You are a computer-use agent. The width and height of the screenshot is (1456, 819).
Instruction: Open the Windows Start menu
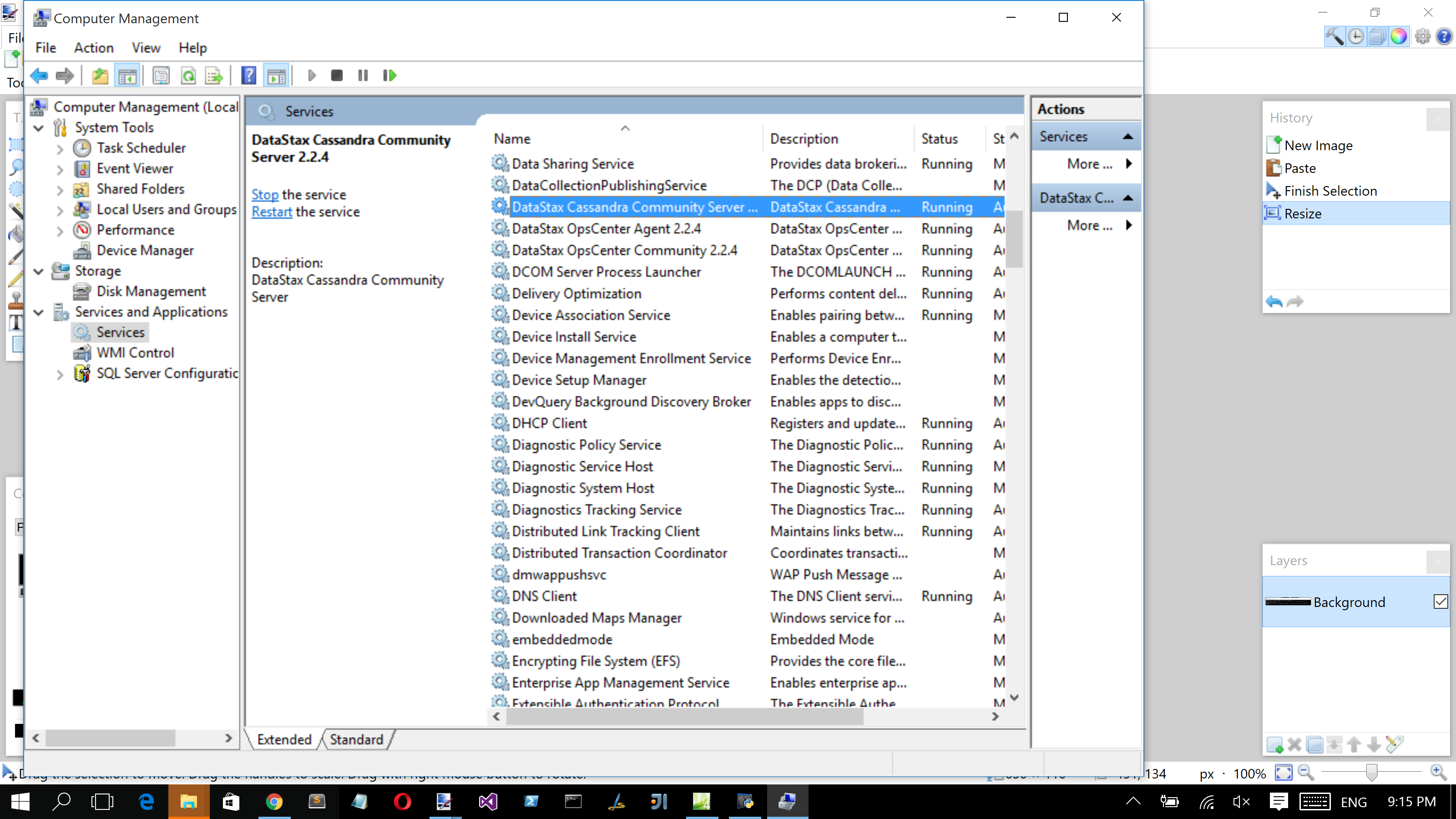point(20,801)
